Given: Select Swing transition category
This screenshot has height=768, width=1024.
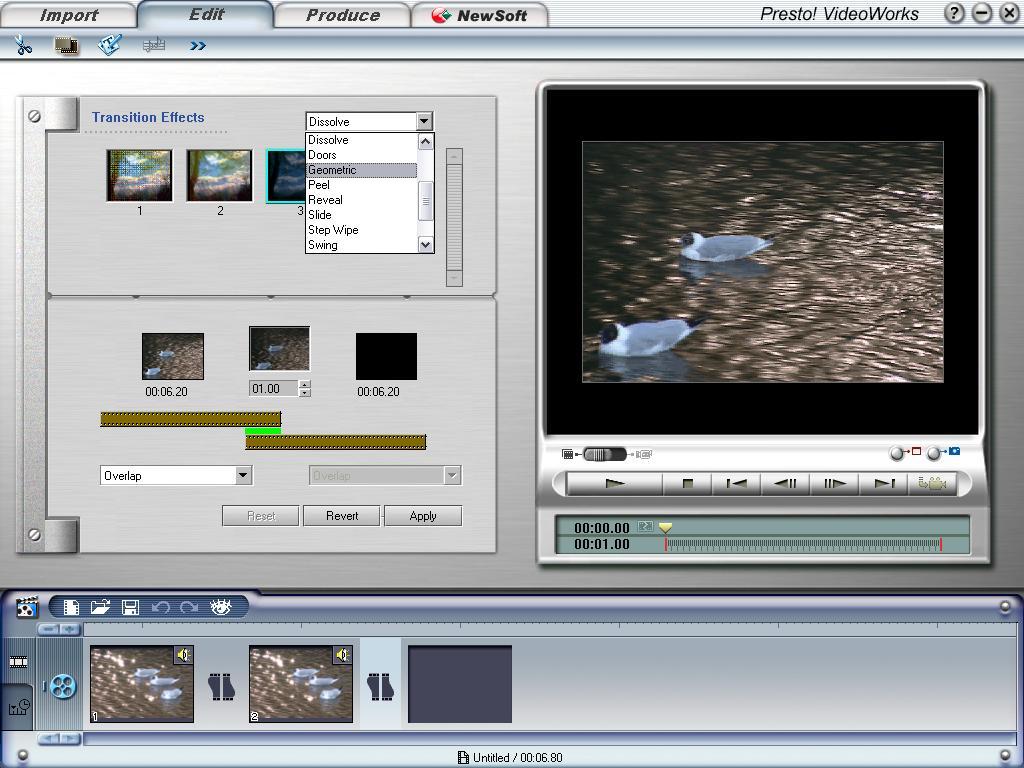Looking at the screenshot, I should pos(361,245).
